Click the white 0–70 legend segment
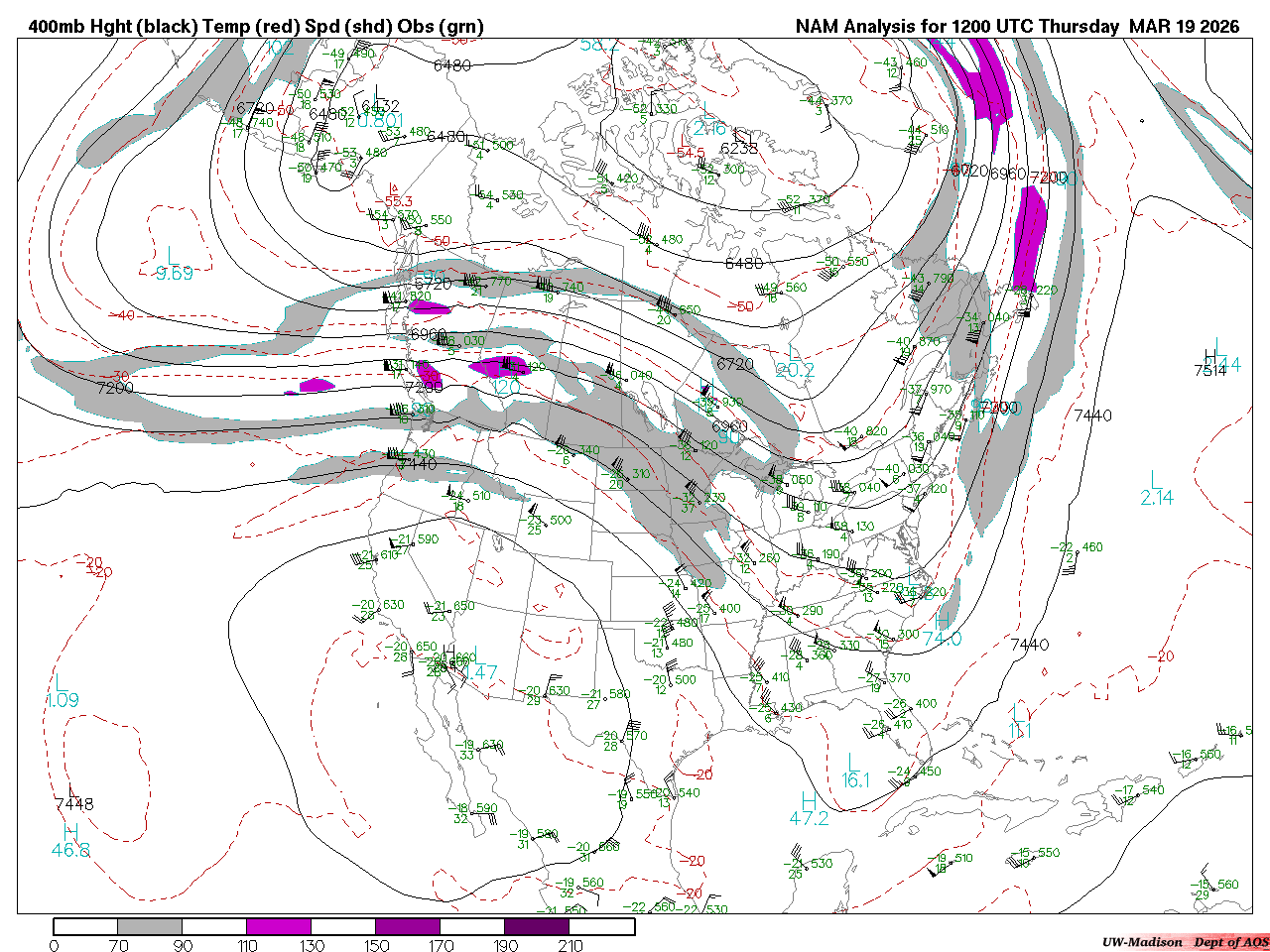The height and width of the screenshot is (952, 1270). coord(85,926)
